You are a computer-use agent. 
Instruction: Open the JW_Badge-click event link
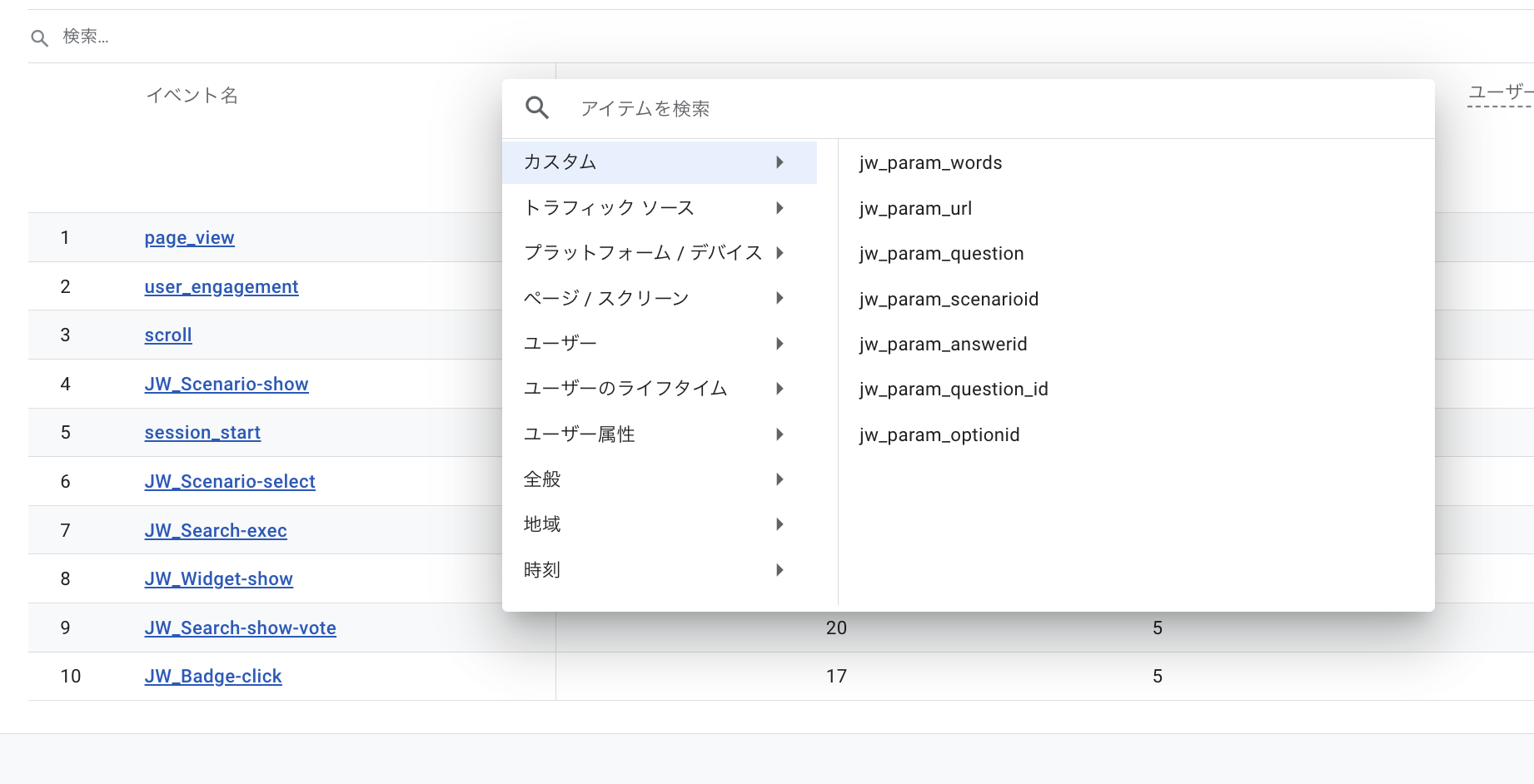click(x=213, y=677)
